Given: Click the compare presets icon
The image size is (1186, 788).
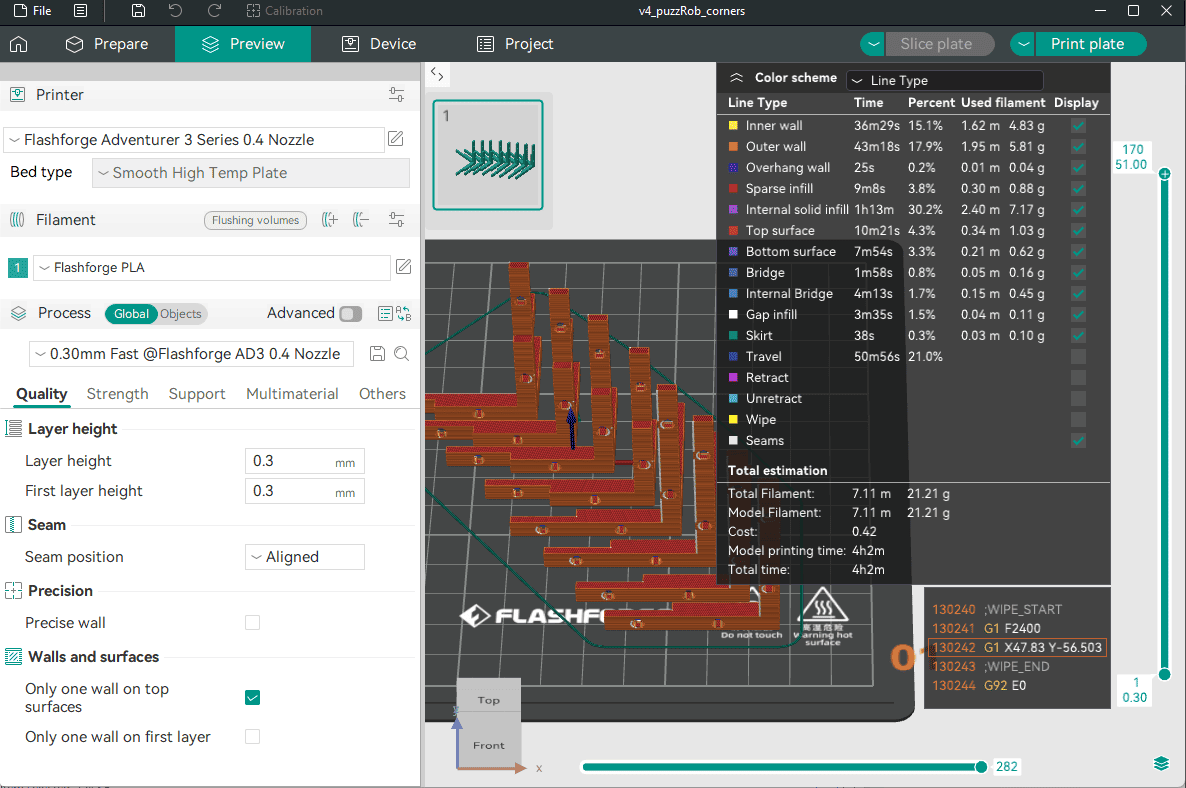Looking at the screenshot, I should coord(404,314).
